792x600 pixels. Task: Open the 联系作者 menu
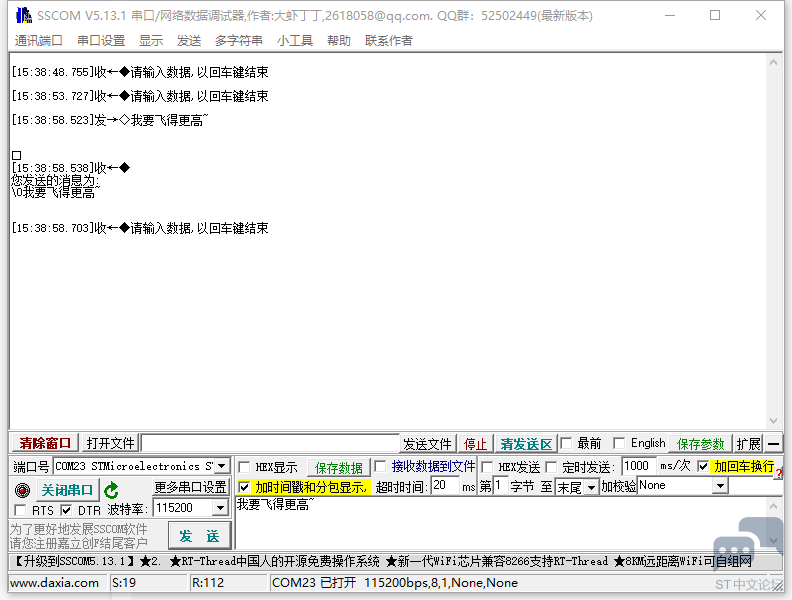(389, 40)
